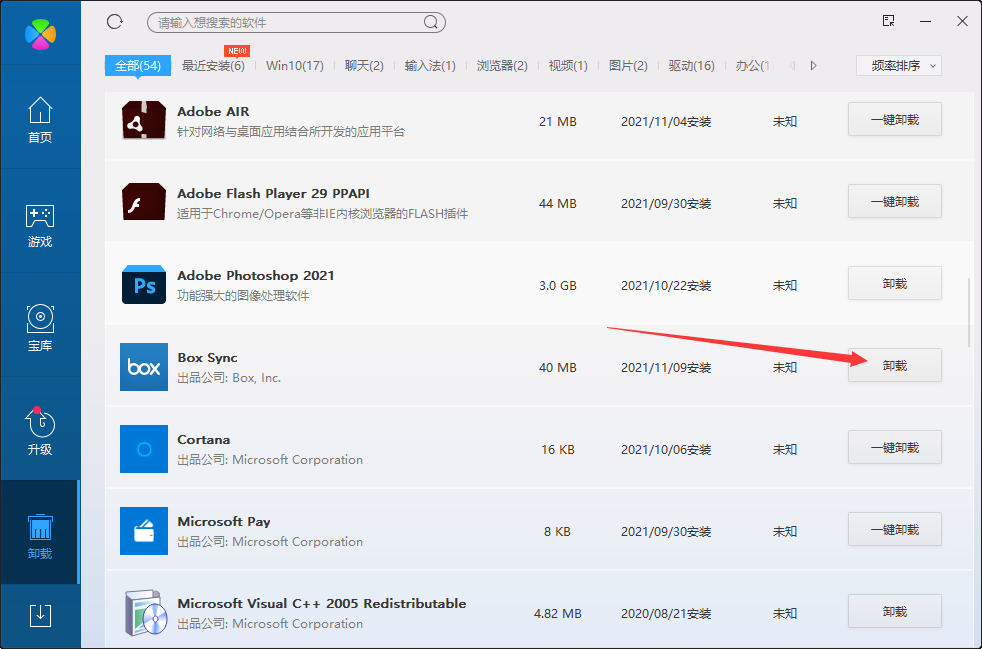Click the colorful app logo
Viewport: 982px width, 649px height.
point(40,34)
